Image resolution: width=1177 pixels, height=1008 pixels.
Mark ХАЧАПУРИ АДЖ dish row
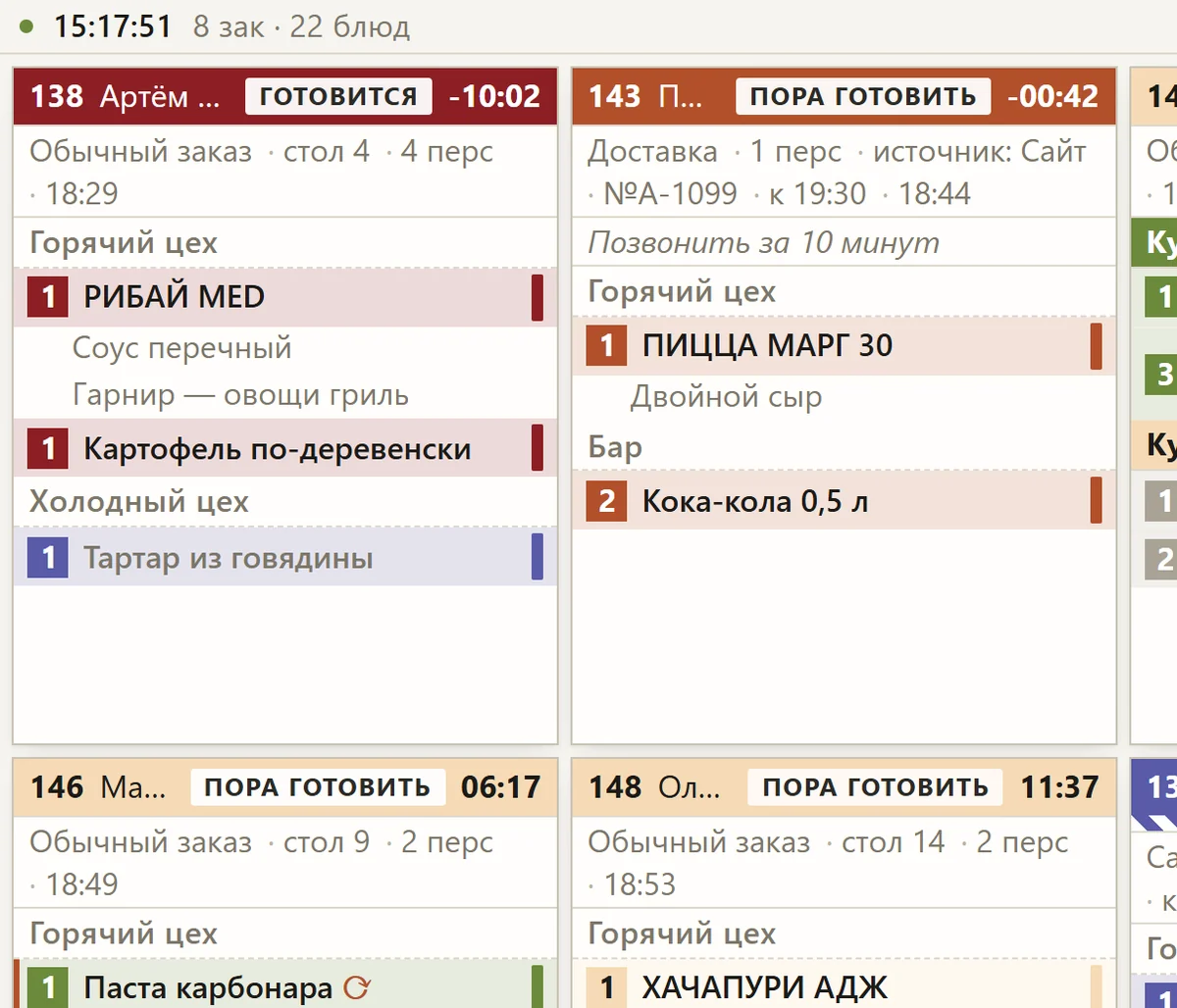(x=844, y=983)
